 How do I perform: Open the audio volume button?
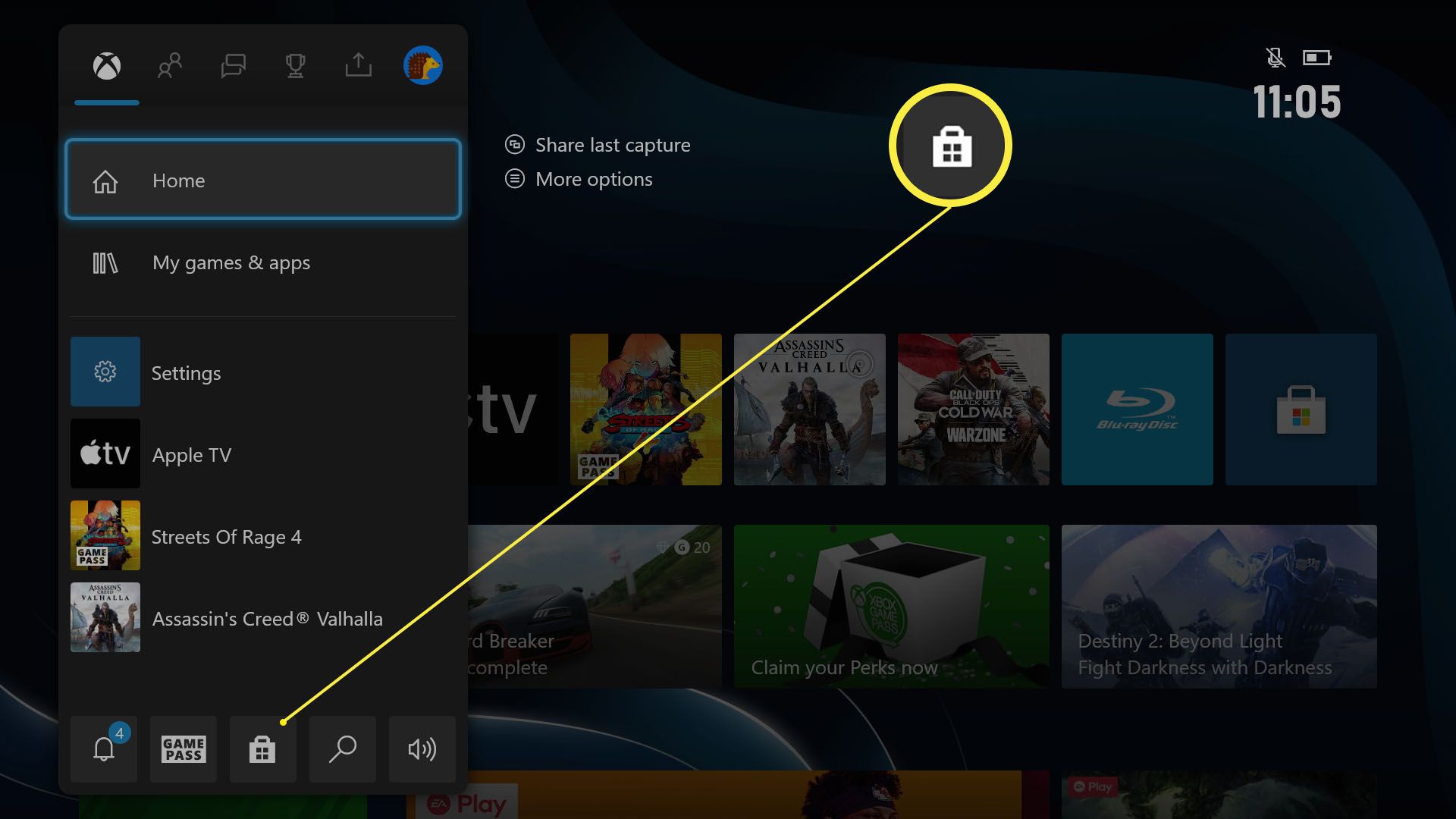422,749
